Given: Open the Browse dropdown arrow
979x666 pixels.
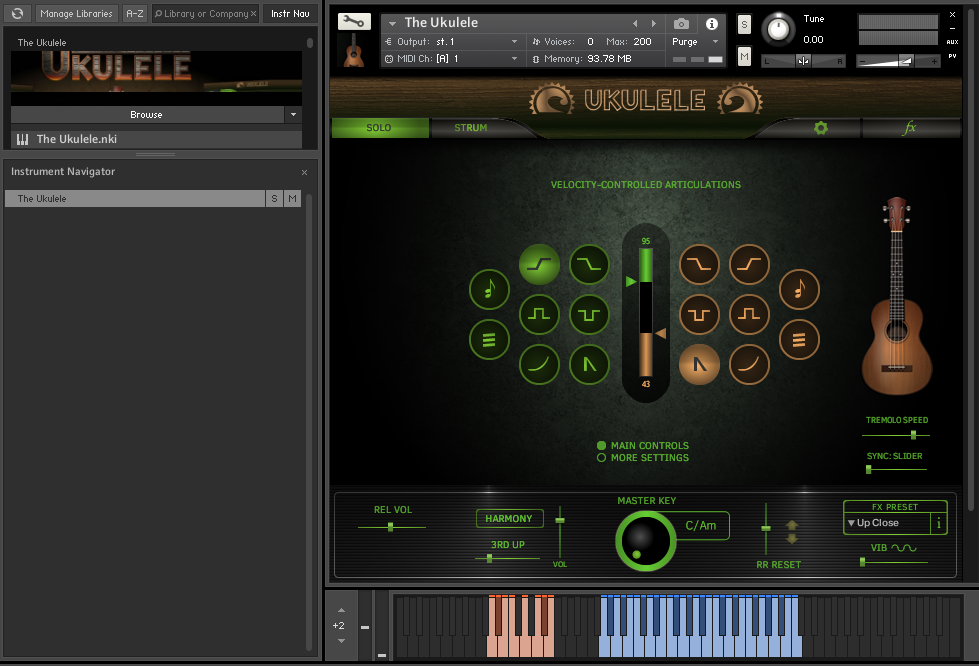Looking at the screenshot, I should tap(293, 115).
